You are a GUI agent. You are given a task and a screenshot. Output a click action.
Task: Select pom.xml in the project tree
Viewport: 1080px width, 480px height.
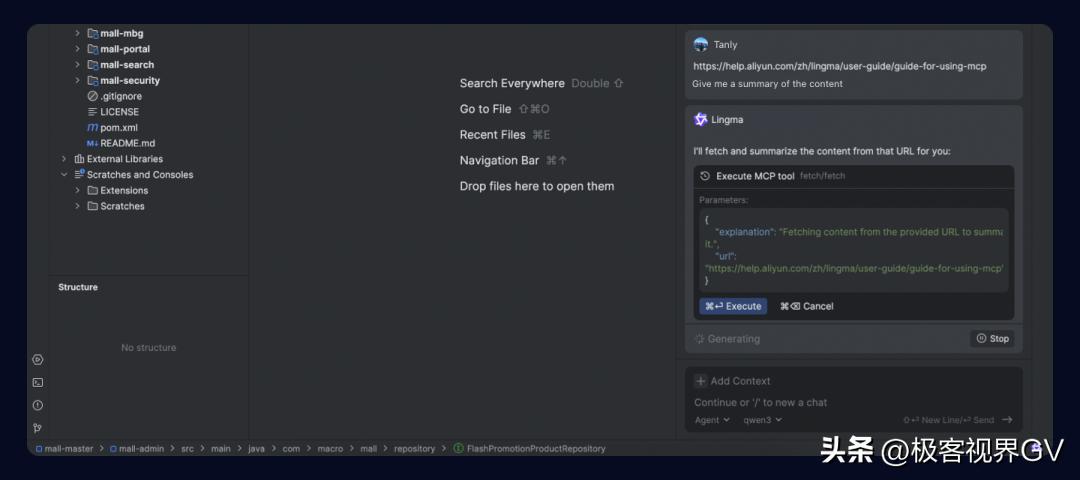[x=118, y=128]
